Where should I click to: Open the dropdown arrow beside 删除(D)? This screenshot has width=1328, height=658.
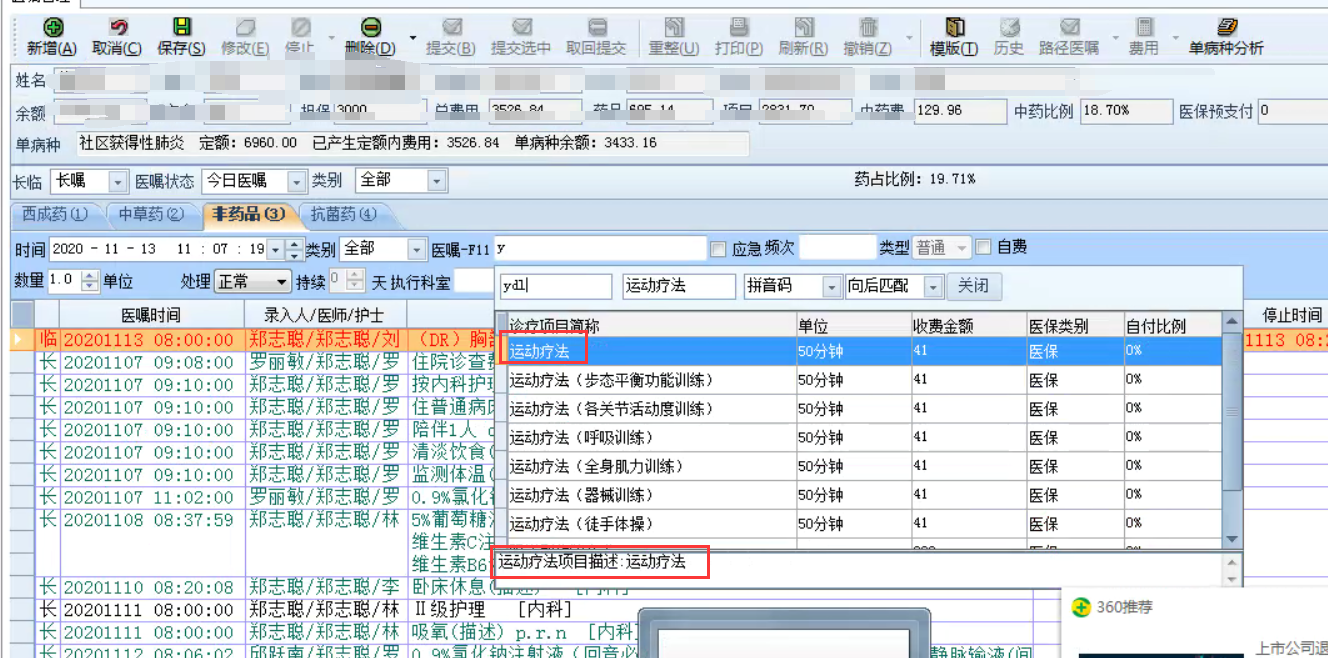[x=413, y=40]
